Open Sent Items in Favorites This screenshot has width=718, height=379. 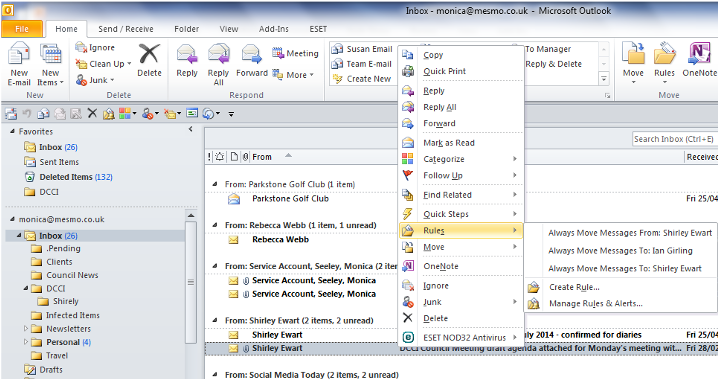tap(51, 162)
